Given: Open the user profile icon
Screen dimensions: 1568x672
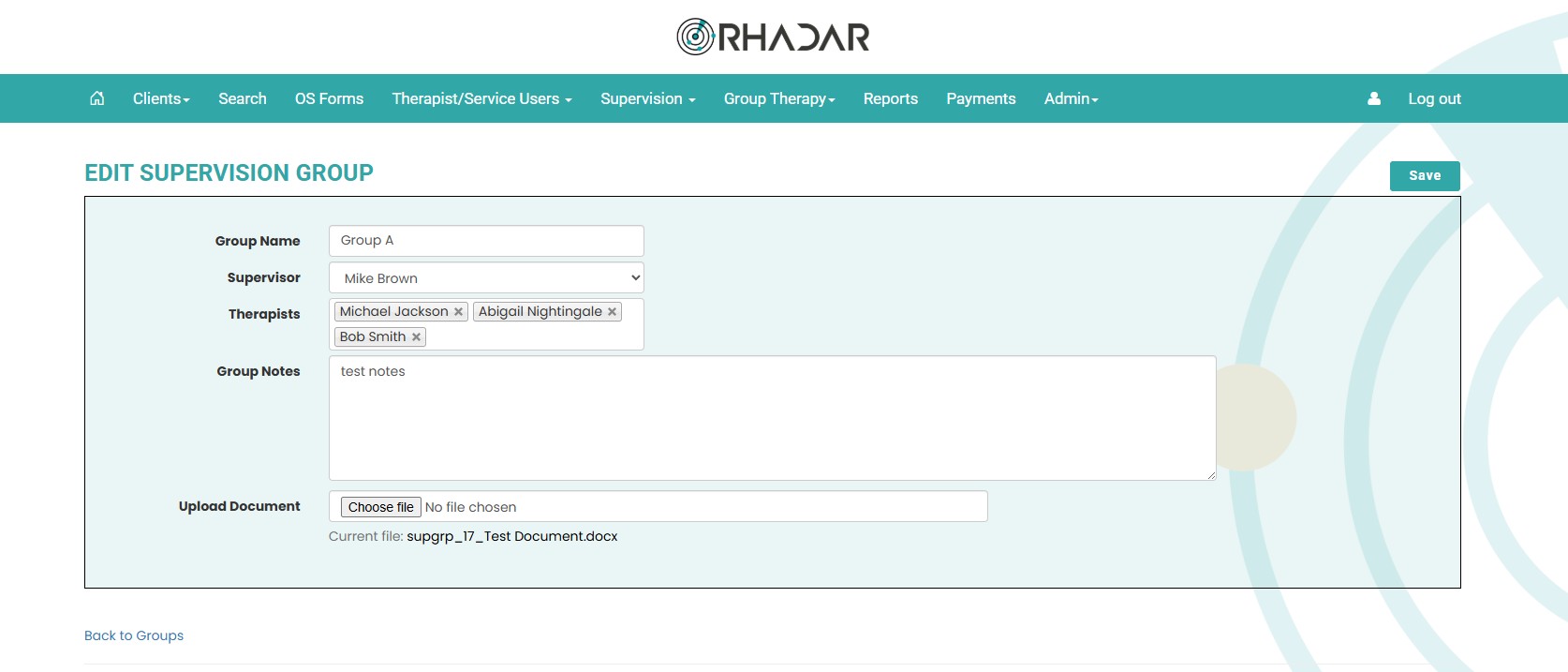Looking at the screenshot, I should click(1374, 98).
